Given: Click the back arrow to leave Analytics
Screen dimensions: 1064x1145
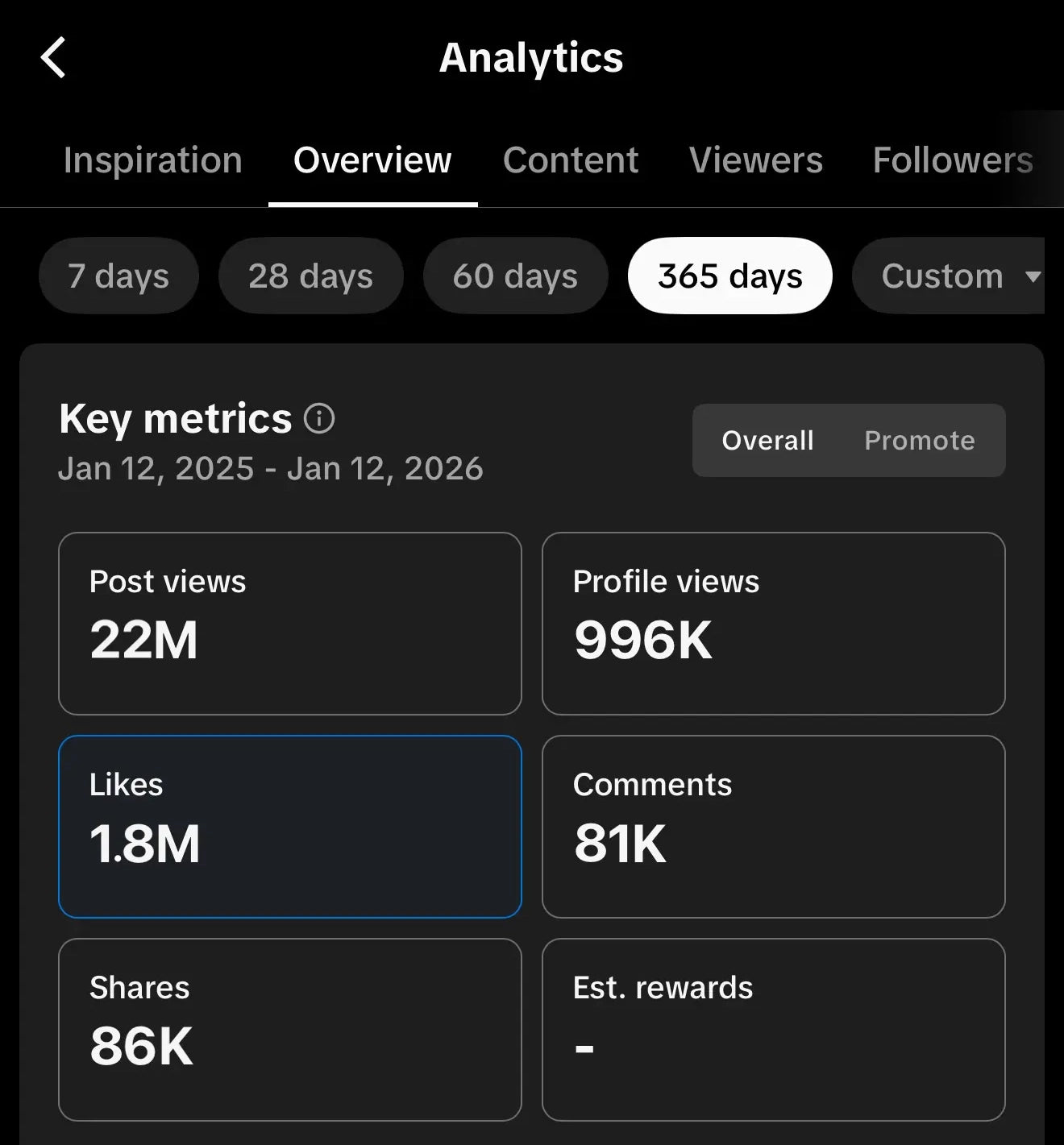Looking at the screenshot, I should pyautogui.click(x=53, y=57).
